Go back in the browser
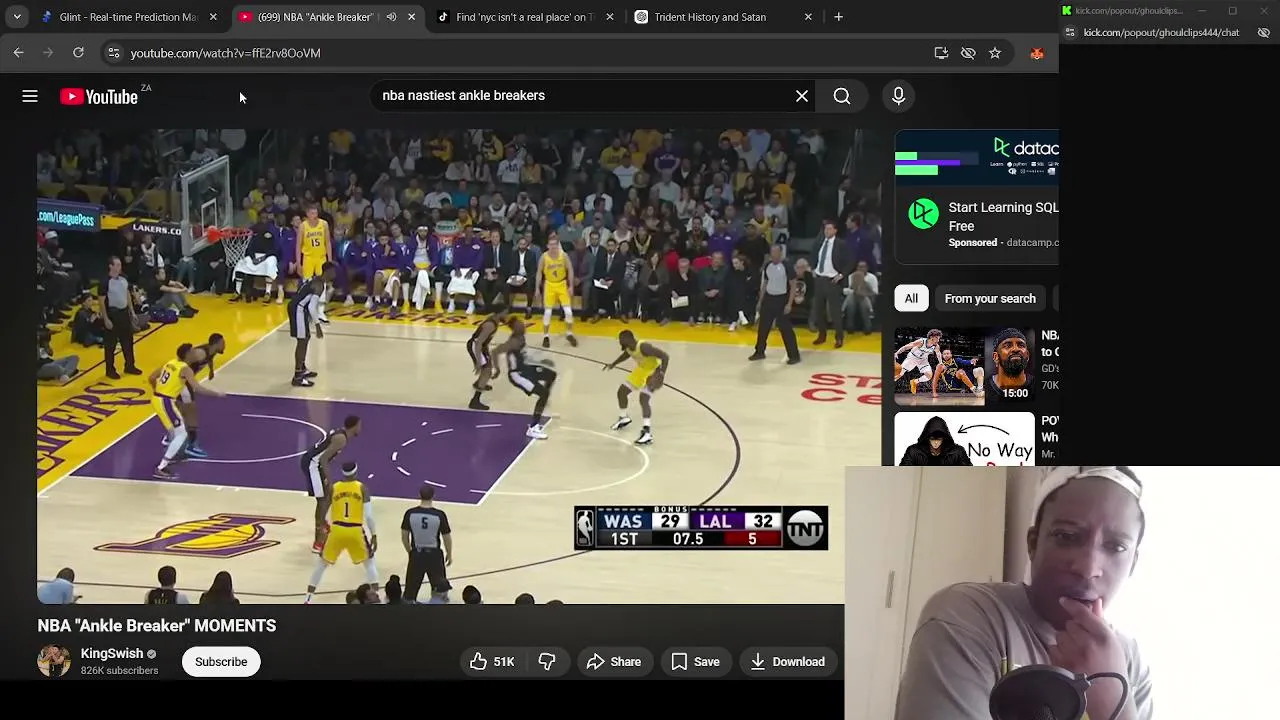1280x720 pixels. tap(18, 53)
